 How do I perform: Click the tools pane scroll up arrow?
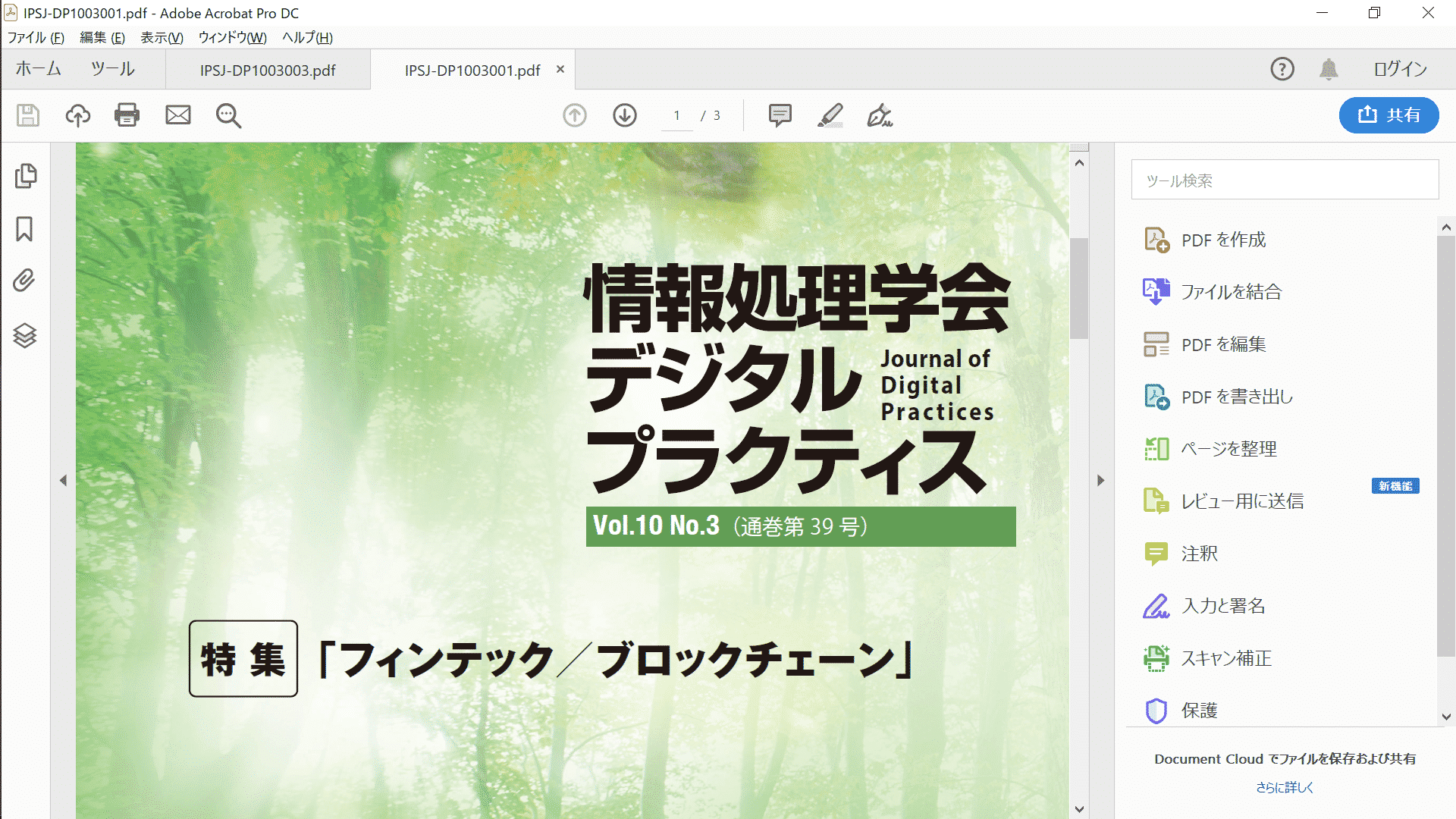[x=1446, y=227]
